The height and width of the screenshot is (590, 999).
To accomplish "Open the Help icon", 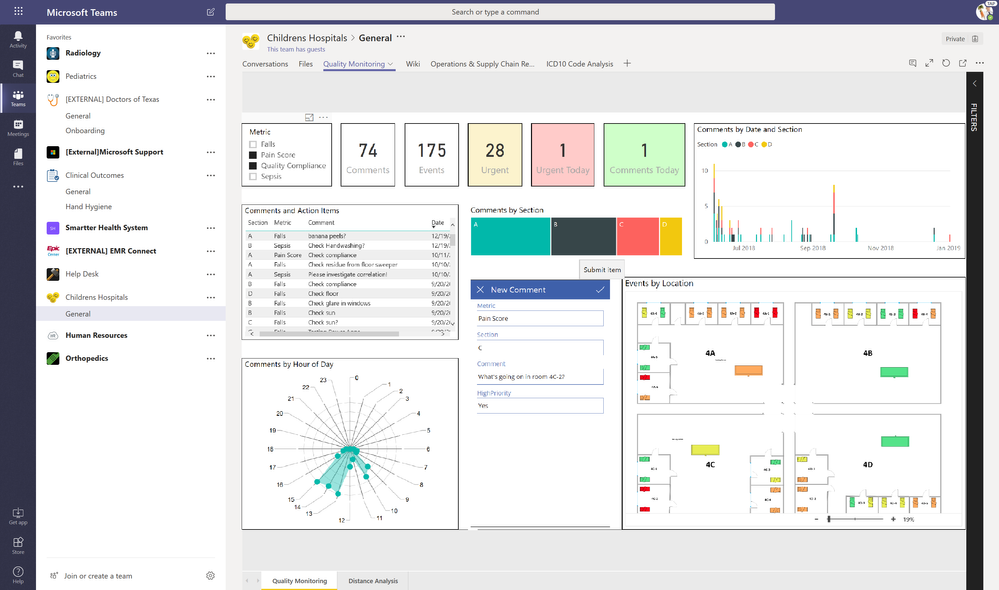I will [x=18, y=575].
